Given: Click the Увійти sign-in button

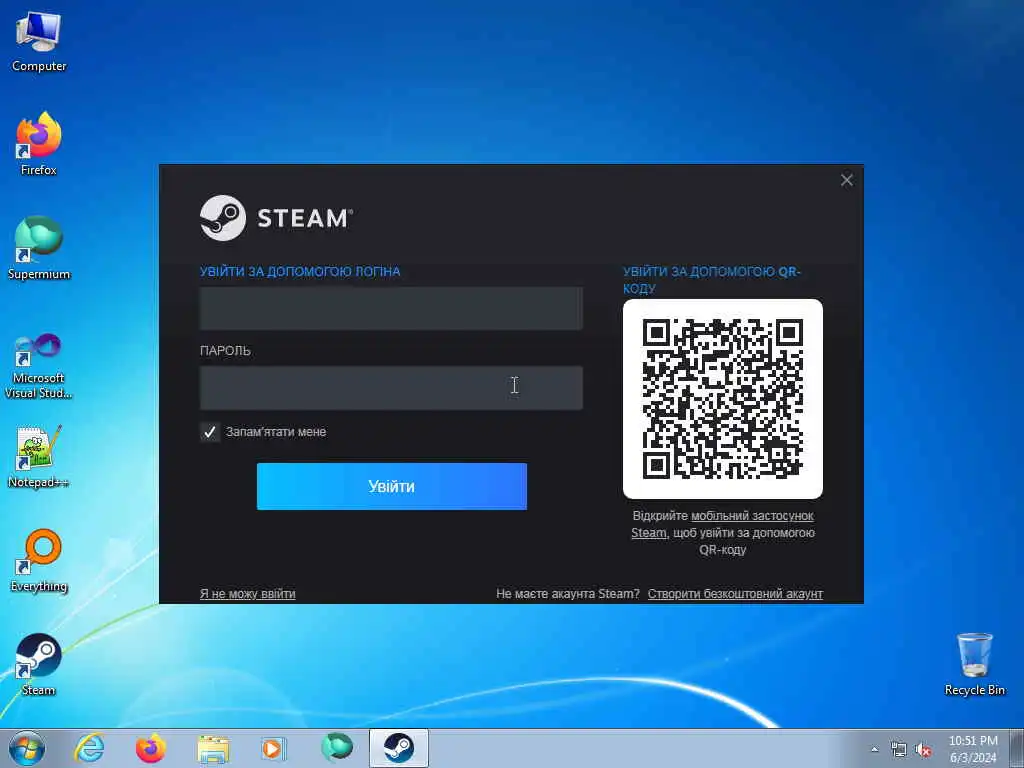Looking at the screenshot, I should pyautogui.click(x=392, y=487).
